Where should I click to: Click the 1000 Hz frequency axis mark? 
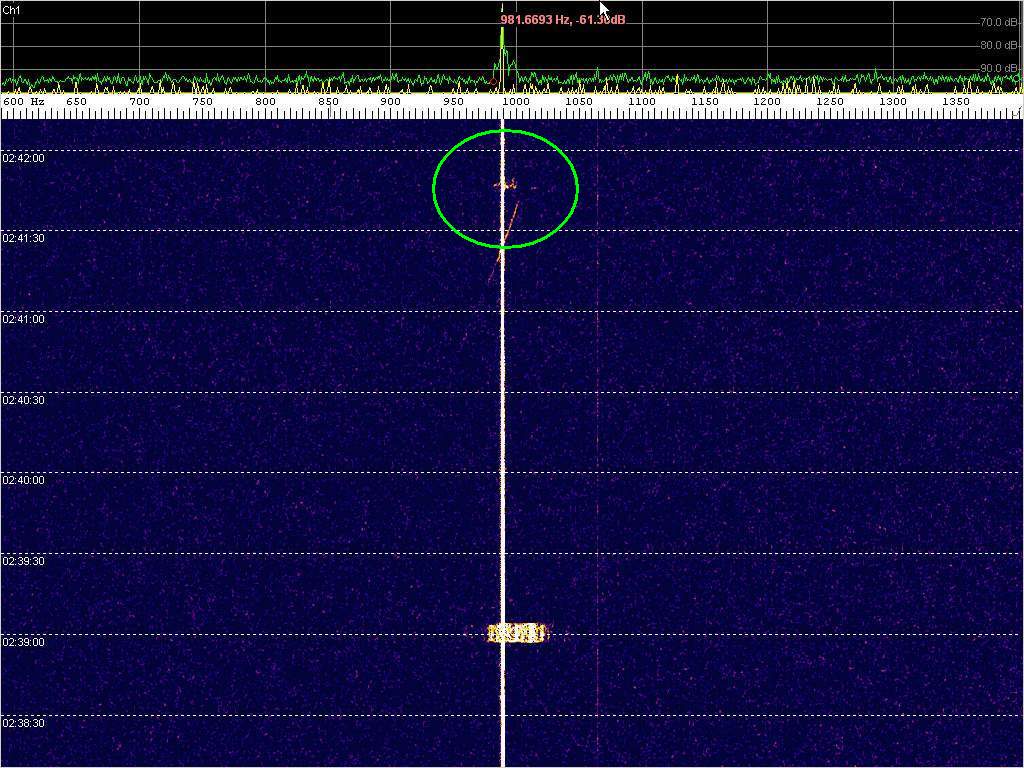(x=516, y=102)
